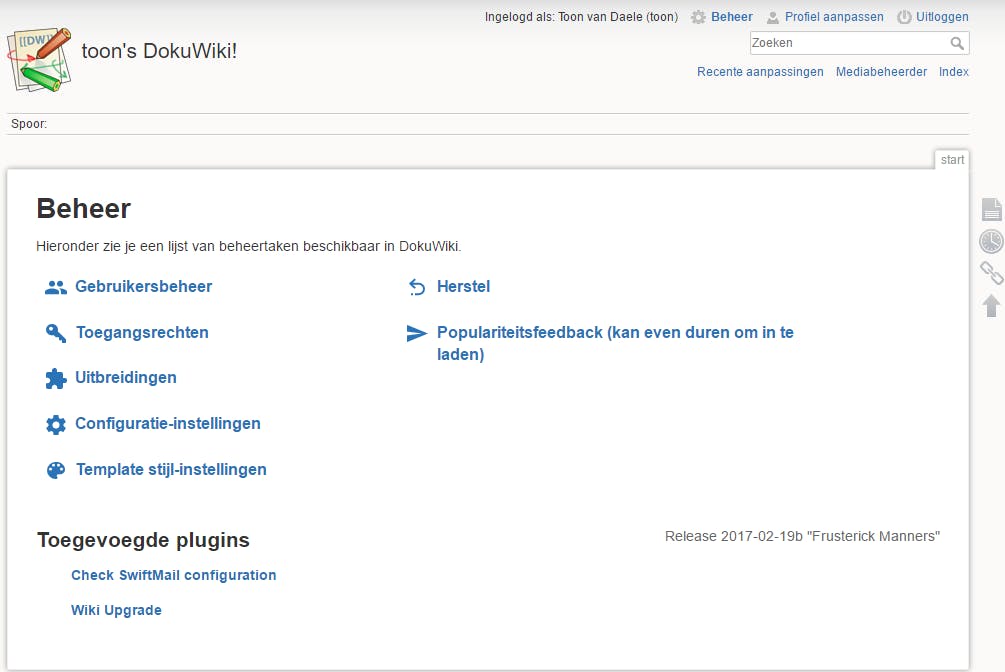Click the profile person icon in header
The image size is (1005, 672).
773,17
